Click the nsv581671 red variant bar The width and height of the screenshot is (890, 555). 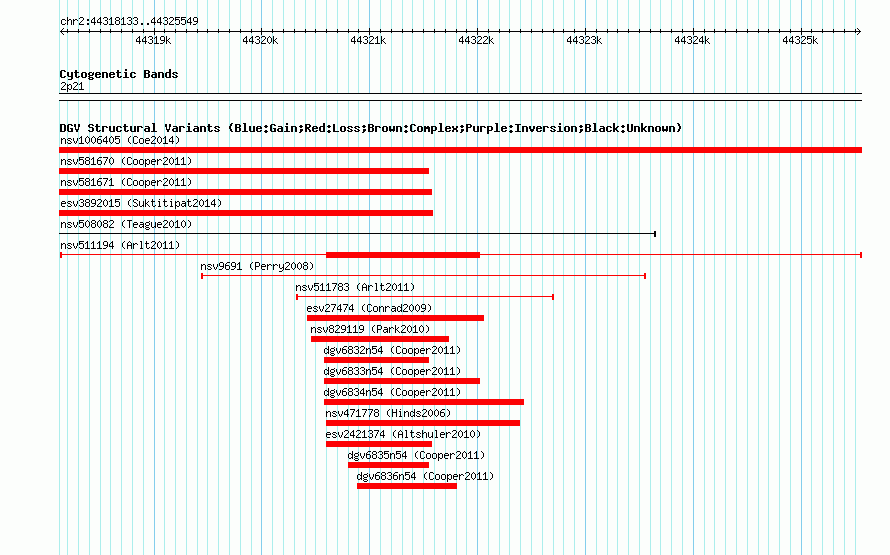245,192
